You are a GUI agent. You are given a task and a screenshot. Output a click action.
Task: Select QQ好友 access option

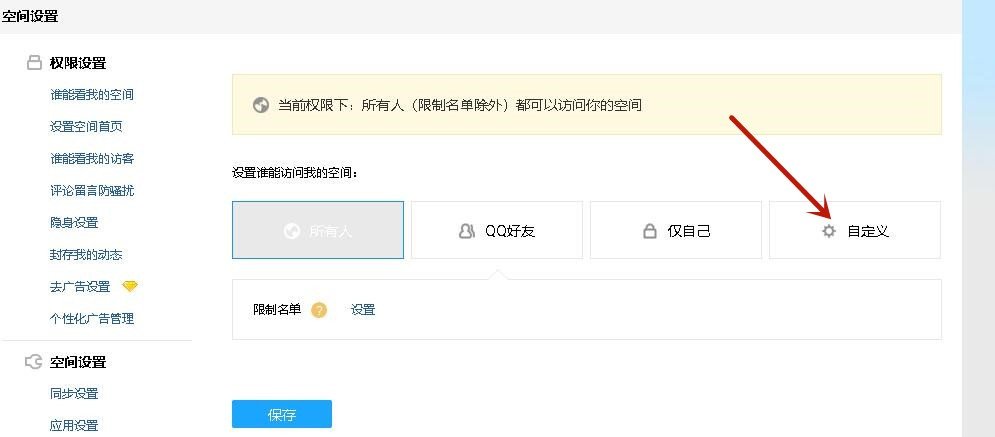click(x=497, y=230)
